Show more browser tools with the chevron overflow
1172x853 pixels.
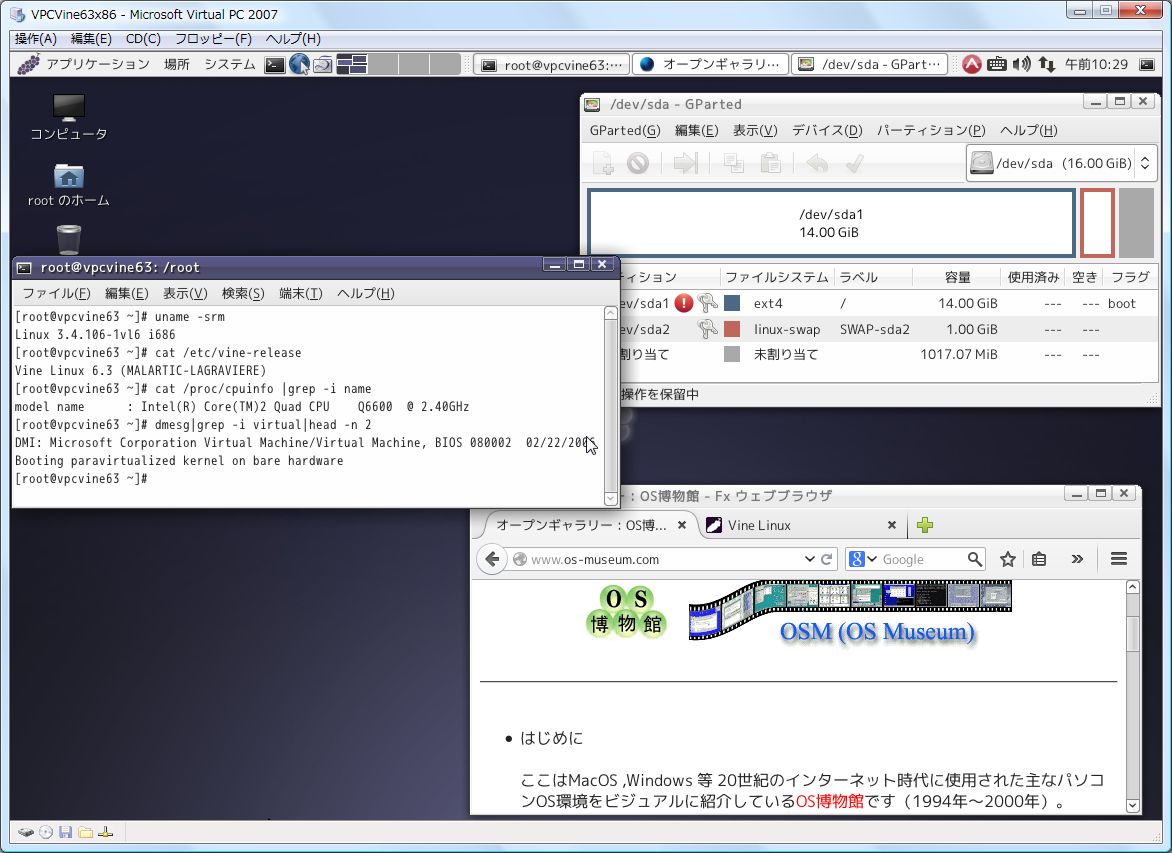click(1077, 559)
